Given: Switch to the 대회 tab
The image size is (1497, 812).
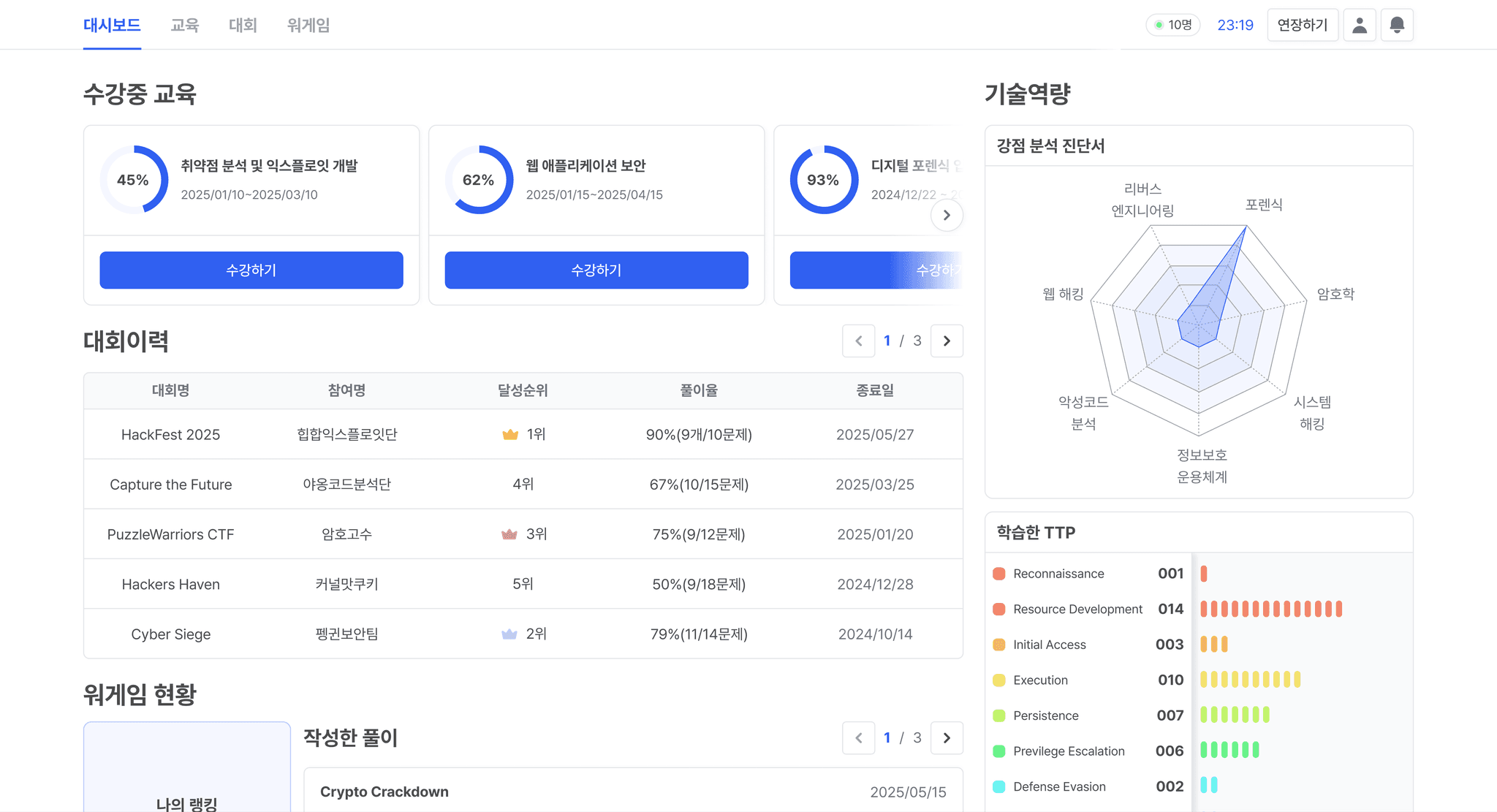Looking at the screenshot, I should (243, 25).
